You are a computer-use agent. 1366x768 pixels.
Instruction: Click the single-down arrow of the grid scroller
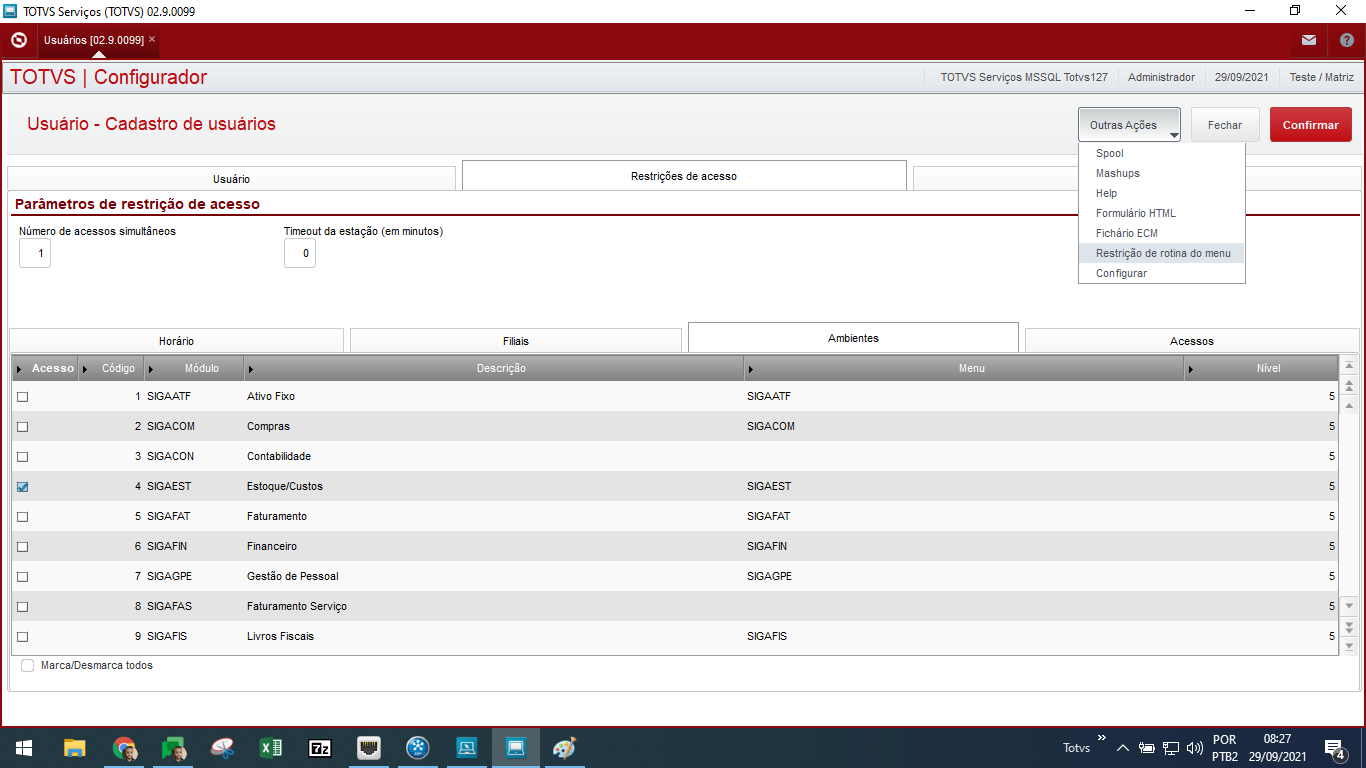tap(1349, 606)
